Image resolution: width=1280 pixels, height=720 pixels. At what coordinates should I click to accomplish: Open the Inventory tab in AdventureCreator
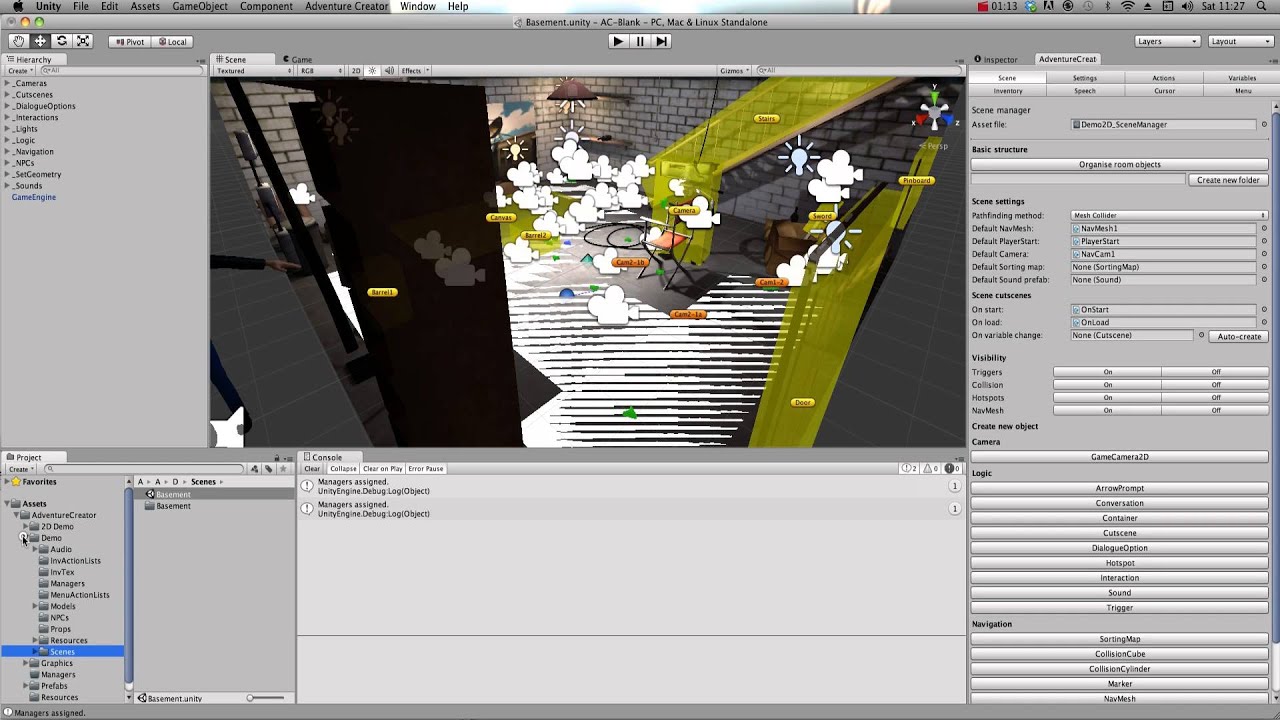click(x=1008, y=91)
